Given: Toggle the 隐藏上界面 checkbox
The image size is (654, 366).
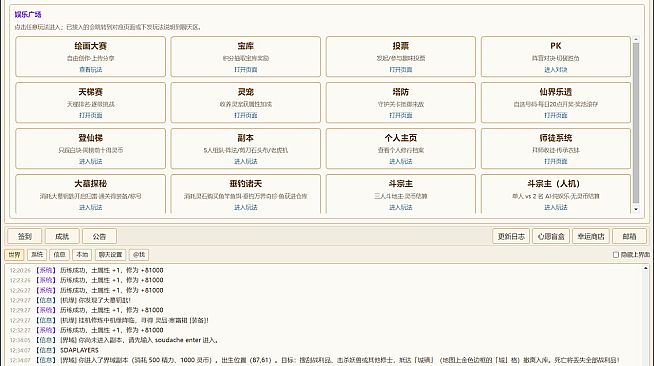Looking at the screenshot, I should (x=616, y=255).
